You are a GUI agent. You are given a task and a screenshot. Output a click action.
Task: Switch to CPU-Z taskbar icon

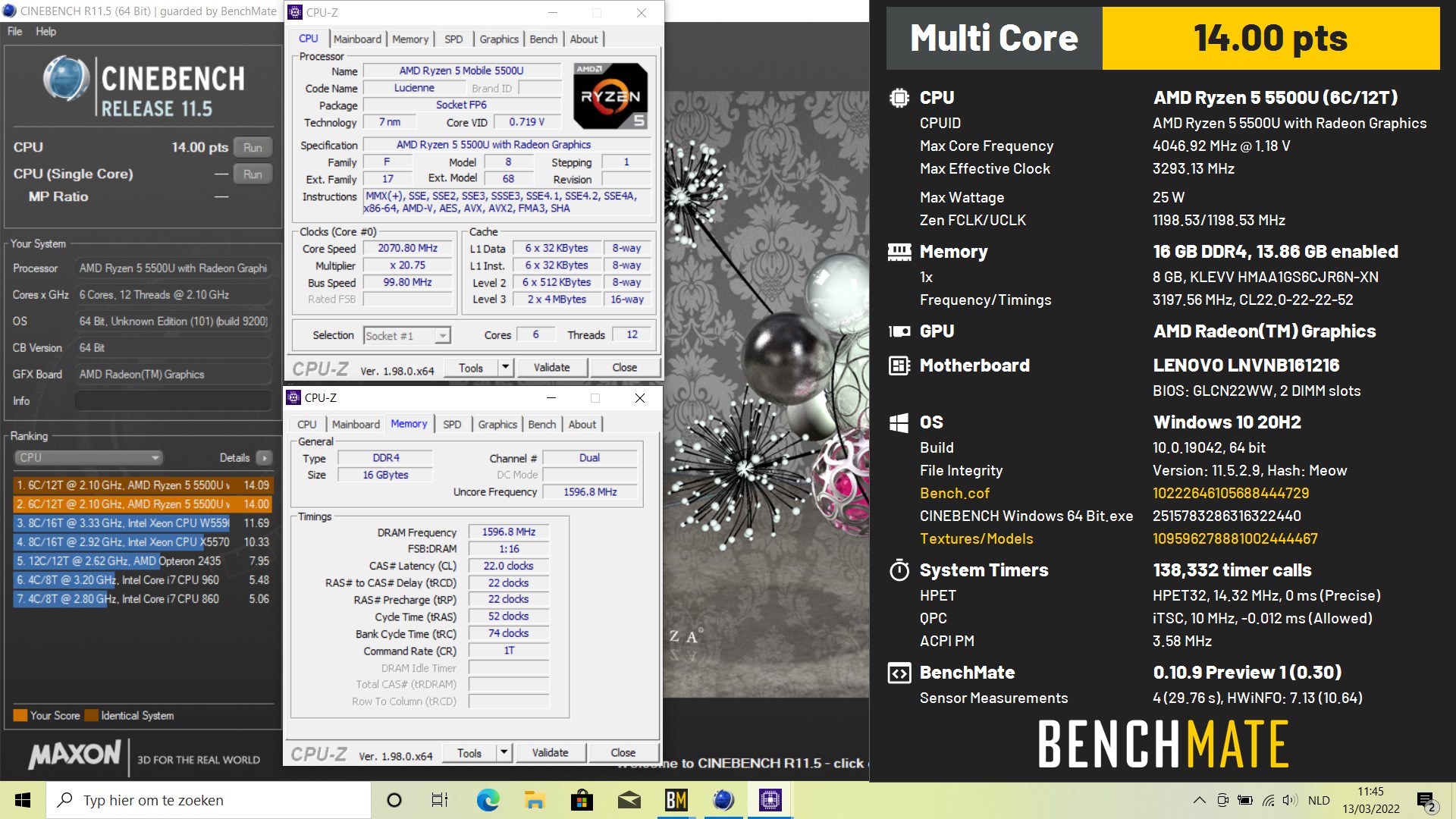pyautogui.click(x=770, y=800)
